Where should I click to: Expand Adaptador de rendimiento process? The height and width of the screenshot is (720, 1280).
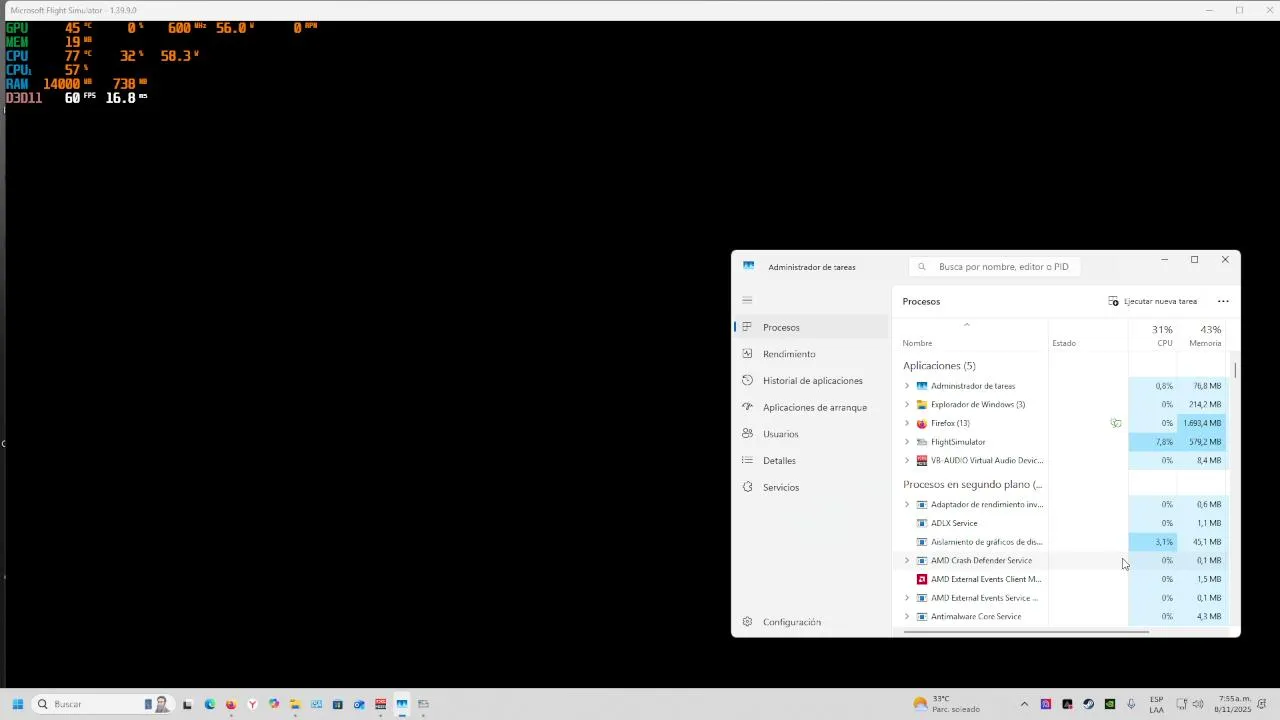point(907,505)
